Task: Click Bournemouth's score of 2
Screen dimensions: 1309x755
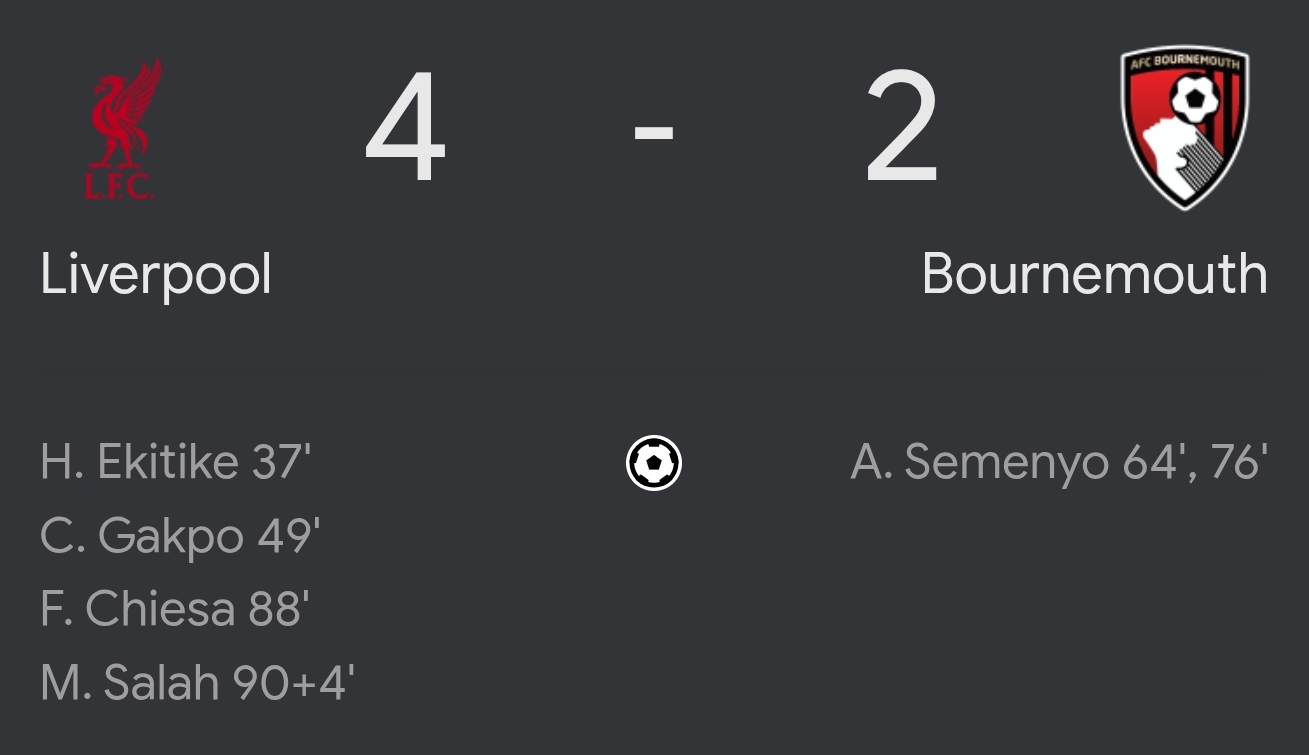Action: pos(902,128)
